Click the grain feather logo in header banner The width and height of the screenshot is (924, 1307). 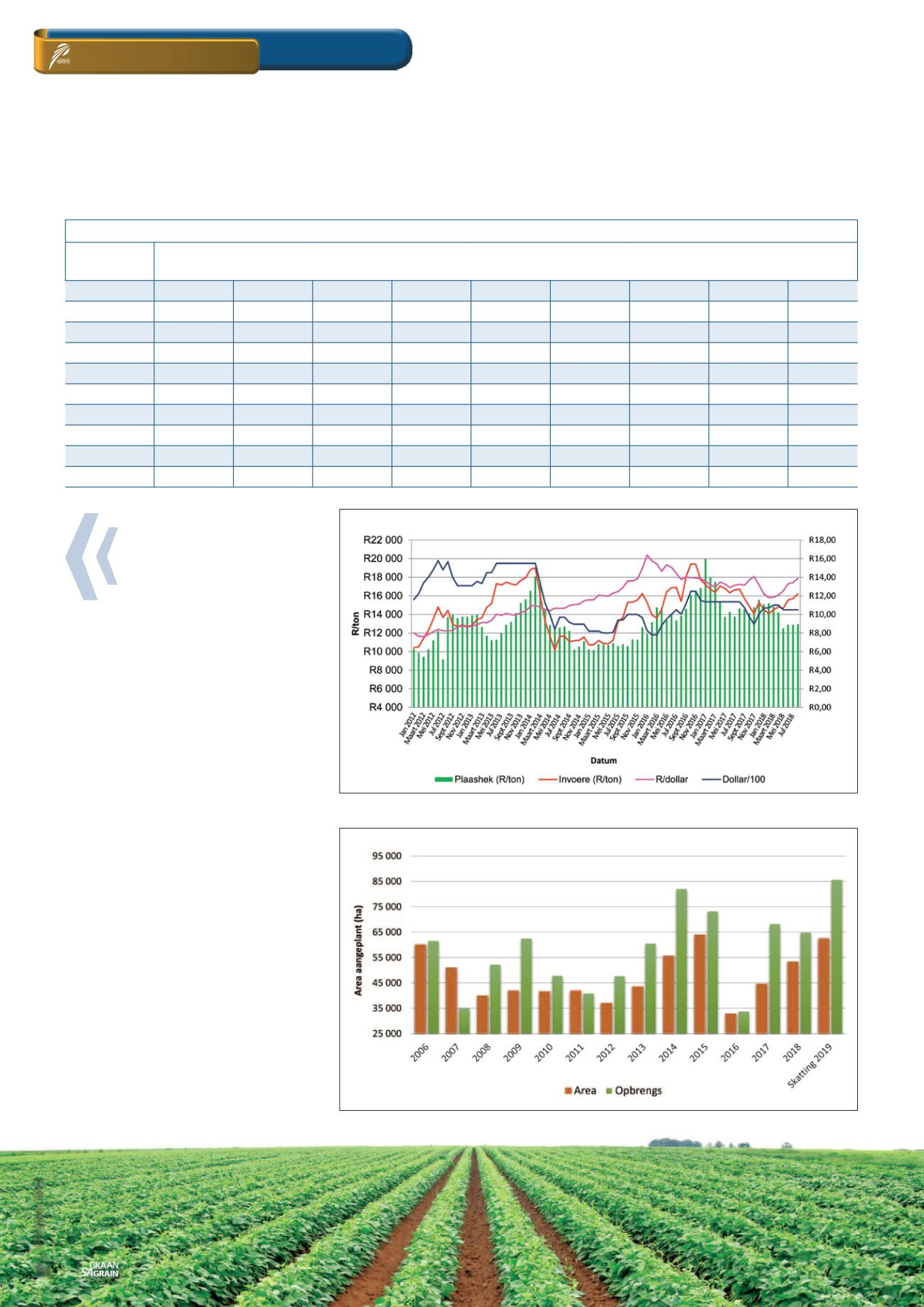(59, 56)
